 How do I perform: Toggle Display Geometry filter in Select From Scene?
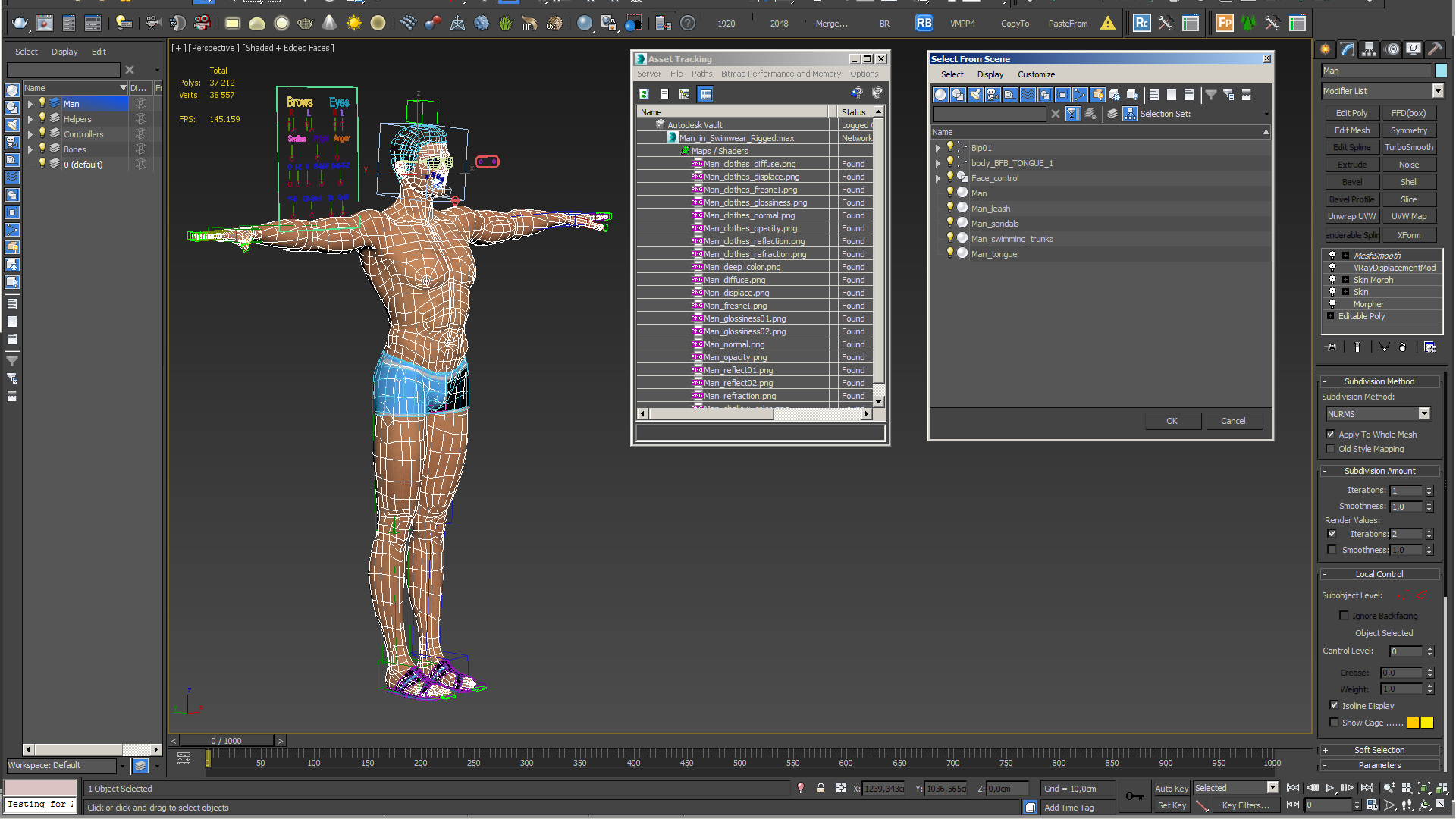(940, 95)
